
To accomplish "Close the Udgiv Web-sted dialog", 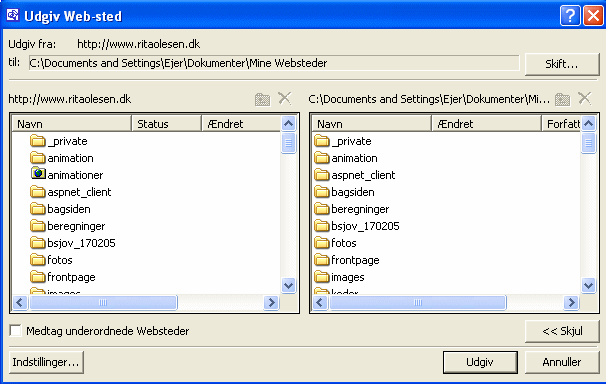I will point(594,16).
